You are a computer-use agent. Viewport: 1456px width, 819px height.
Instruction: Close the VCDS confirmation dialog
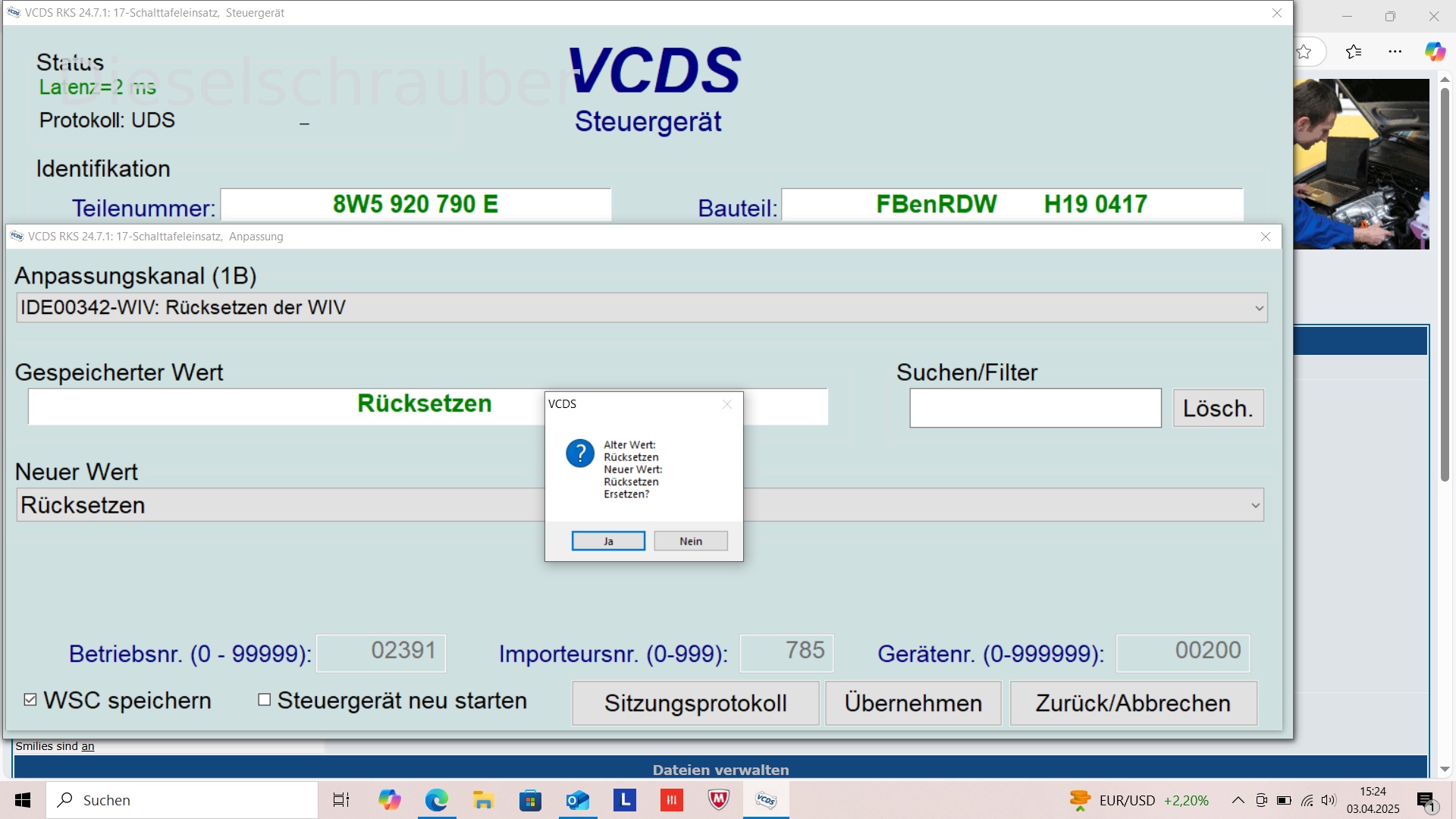point(727,404)
